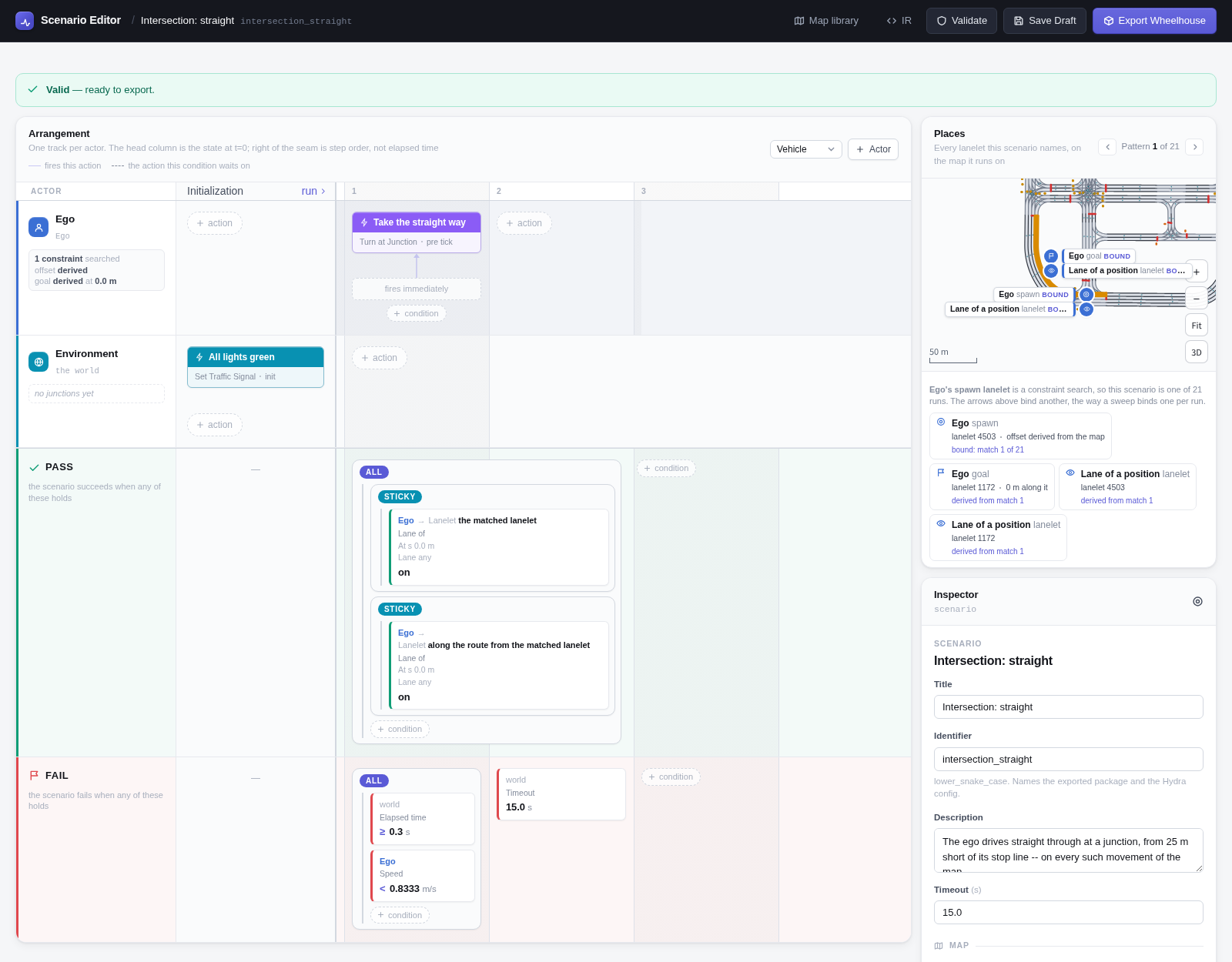Image resolution: width=1232 pixels, height=962 pixels.
Task: Open the IR code view
Action: pyautogui.click(x=899, y=21)
